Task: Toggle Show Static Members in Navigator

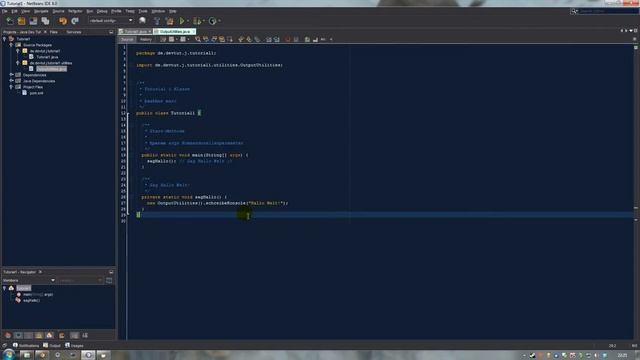Action: (29, 336)
